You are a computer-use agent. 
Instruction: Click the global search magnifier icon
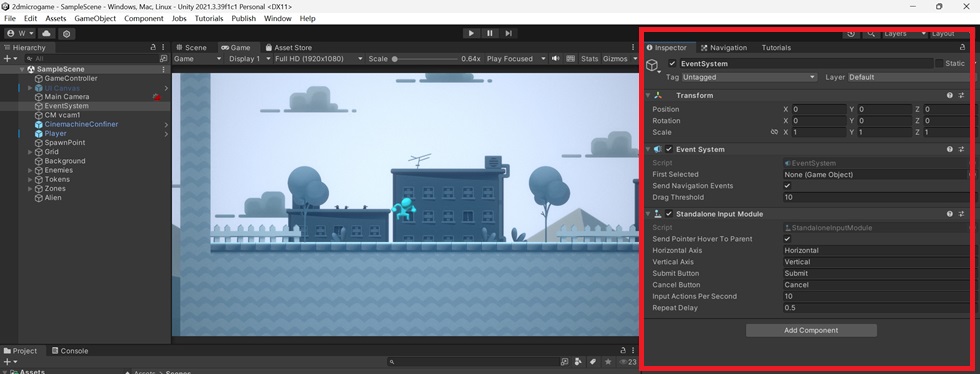pos(871,34)
